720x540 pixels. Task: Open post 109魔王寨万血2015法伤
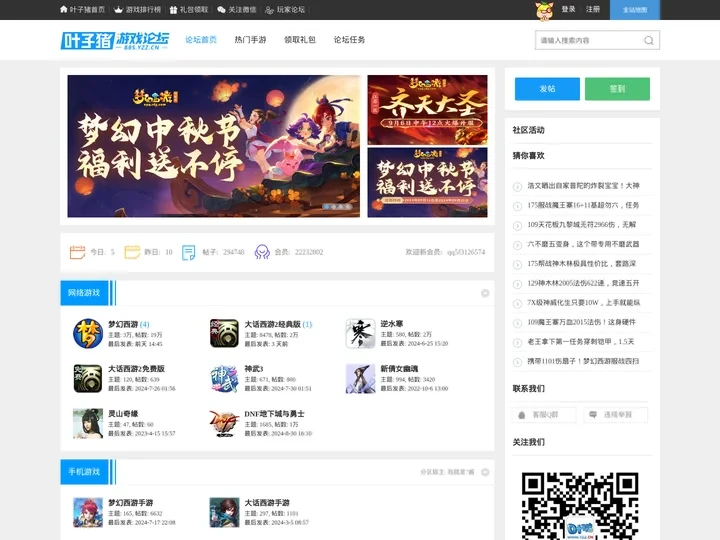point(581,322)
